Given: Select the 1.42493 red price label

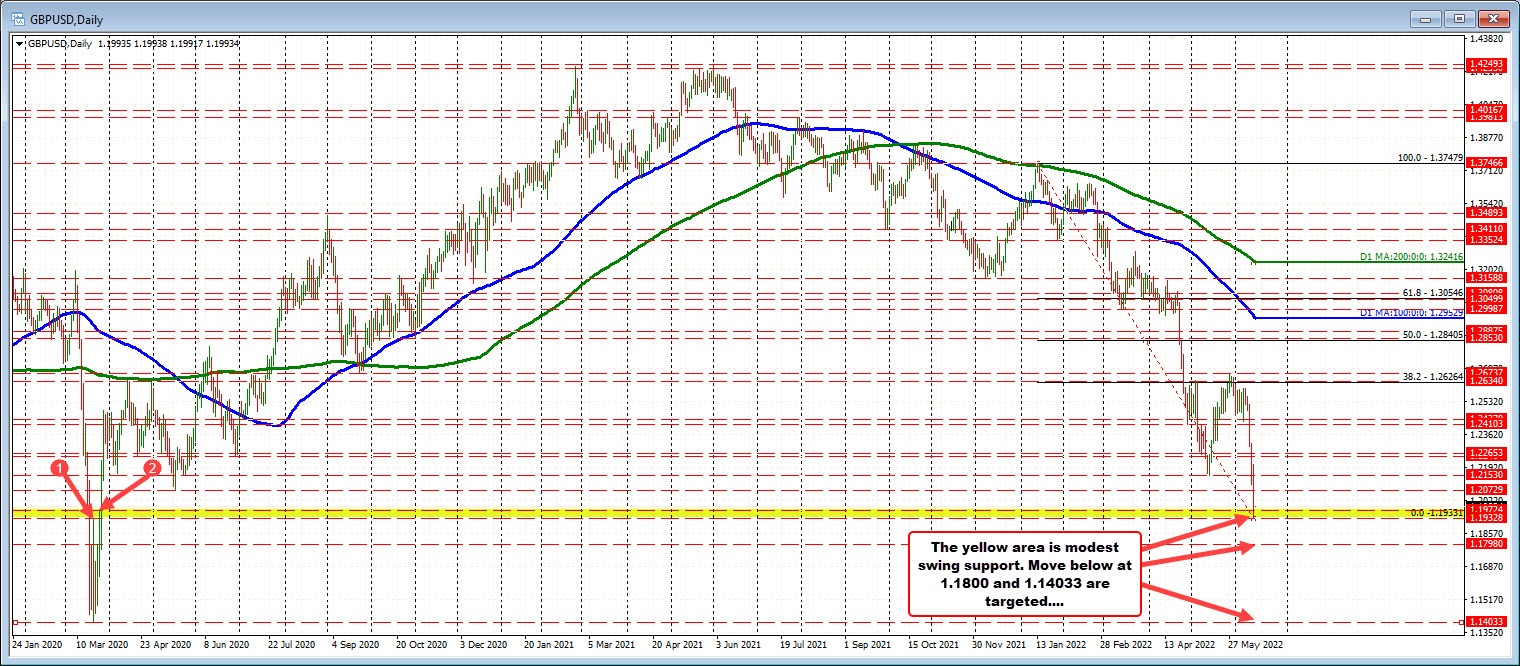Looking at the screenshot, I should point(1485,64).
